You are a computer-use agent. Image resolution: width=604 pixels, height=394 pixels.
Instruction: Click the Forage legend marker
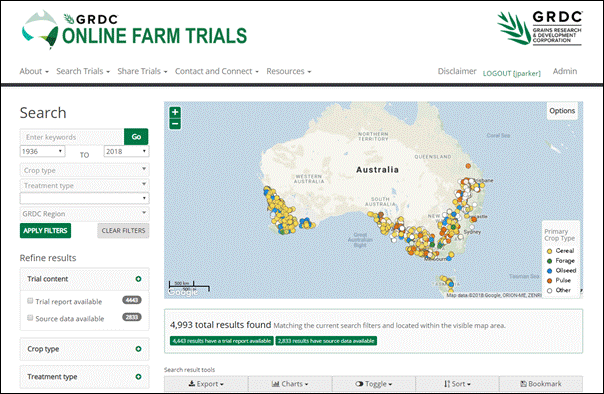click(x=549, y=261)
